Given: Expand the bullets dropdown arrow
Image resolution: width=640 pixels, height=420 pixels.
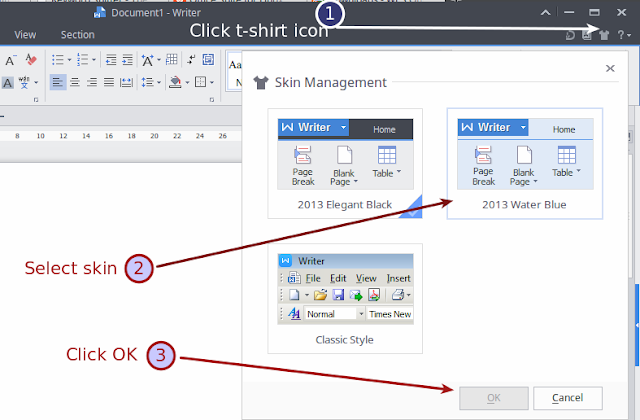Looking at the screenshot, I should click(69, 60).
